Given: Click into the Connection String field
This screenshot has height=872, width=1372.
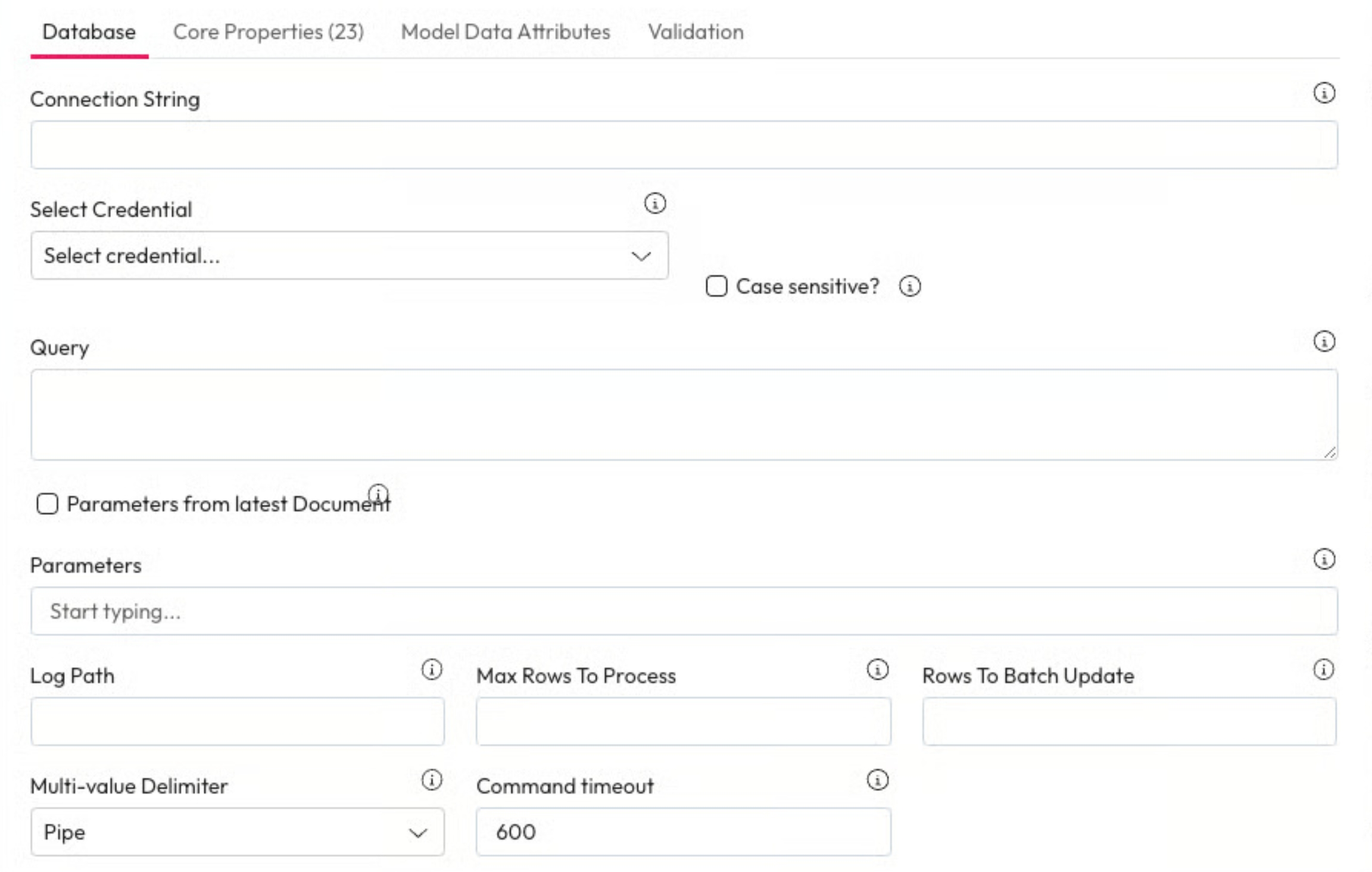Looking at the screenshot, I should pos(684,145).
